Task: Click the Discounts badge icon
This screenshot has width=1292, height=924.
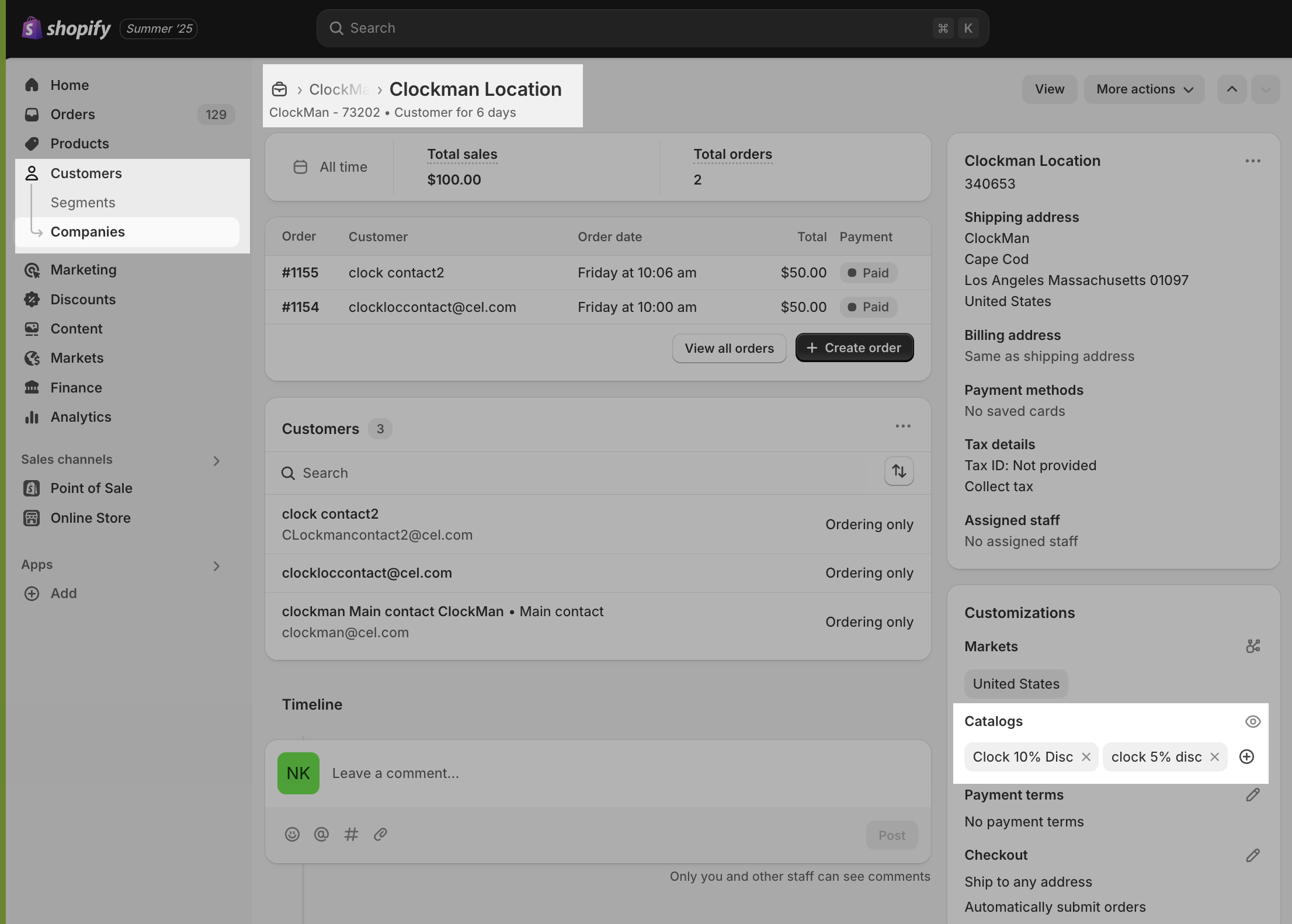Action: coord(32,300)
